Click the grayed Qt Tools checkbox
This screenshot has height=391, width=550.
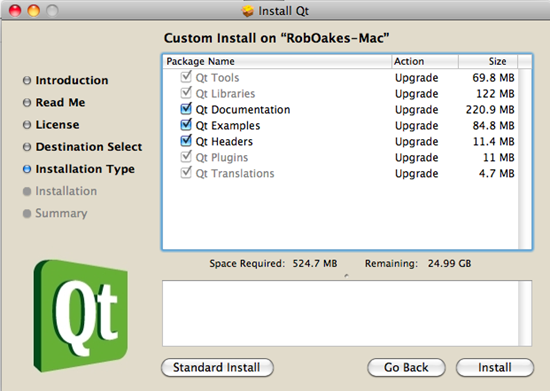click(186, 77)
